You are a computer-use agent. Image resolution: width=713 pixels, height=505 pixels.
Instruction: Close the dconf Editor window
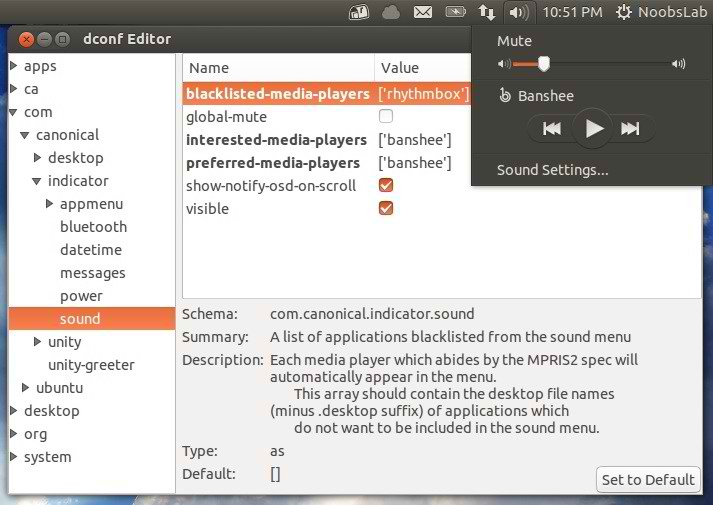coord(26,40)
